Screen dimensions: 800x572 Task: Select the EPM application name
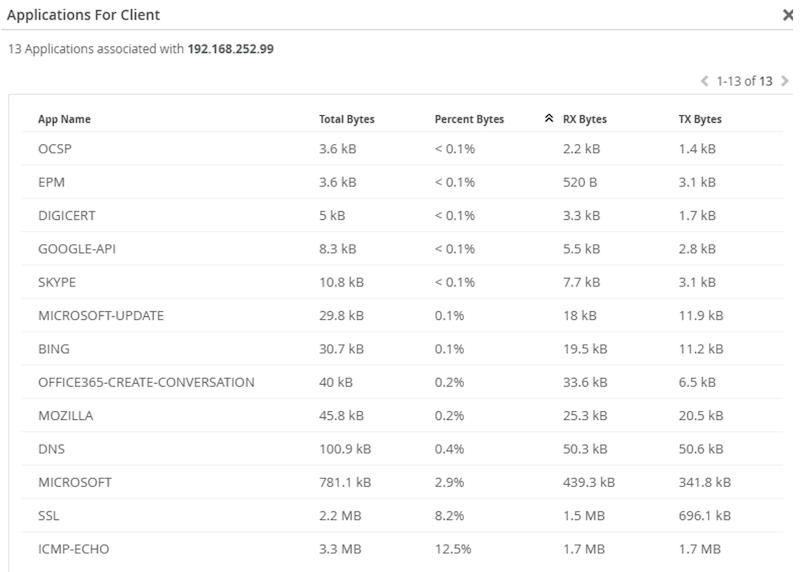point(52,182)
